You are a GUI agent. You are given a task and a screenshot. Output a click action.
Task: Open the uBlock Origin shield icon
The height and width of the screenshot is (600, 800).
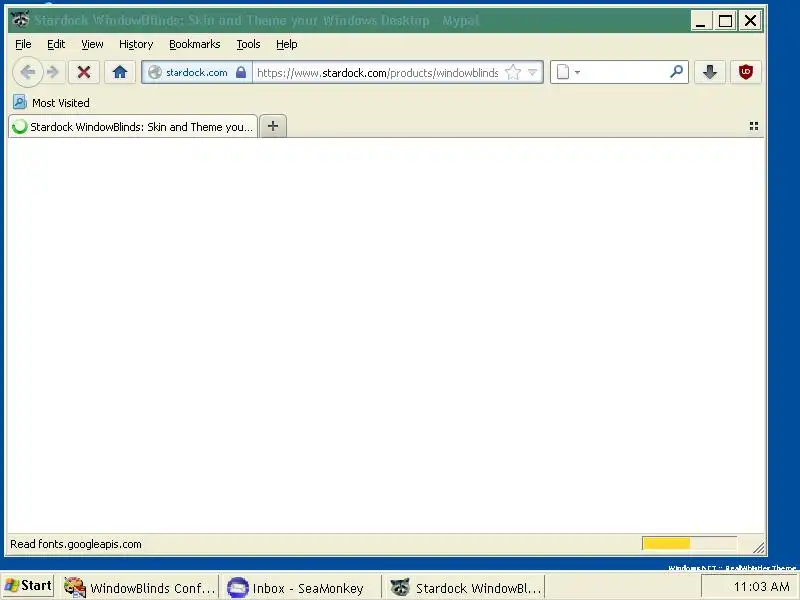pyautogui.click(x=745, y=72)
